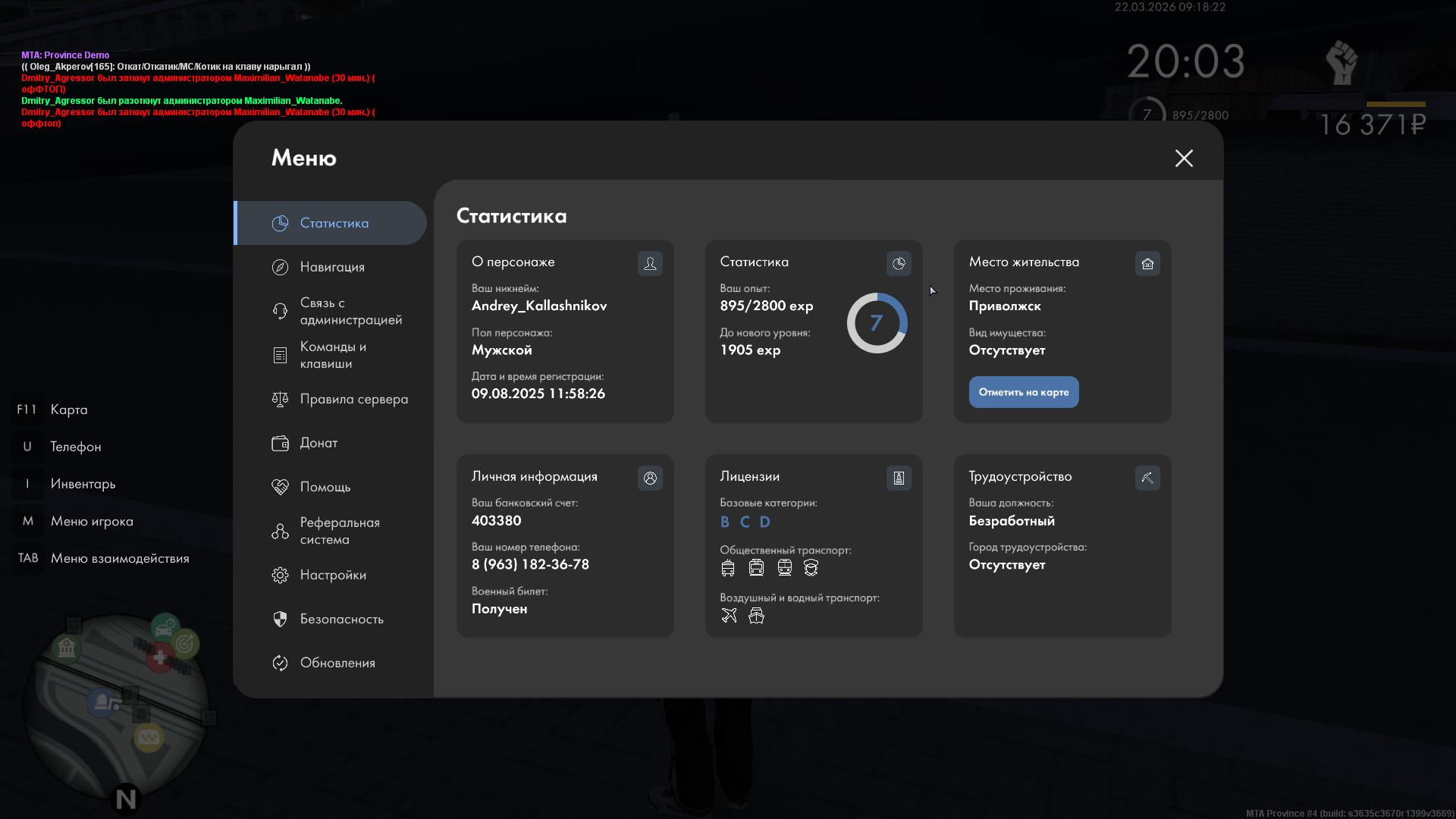This screenshot has width=1456, height=819.
Task: Click the airplane license icon
Action: click(729, 616)
